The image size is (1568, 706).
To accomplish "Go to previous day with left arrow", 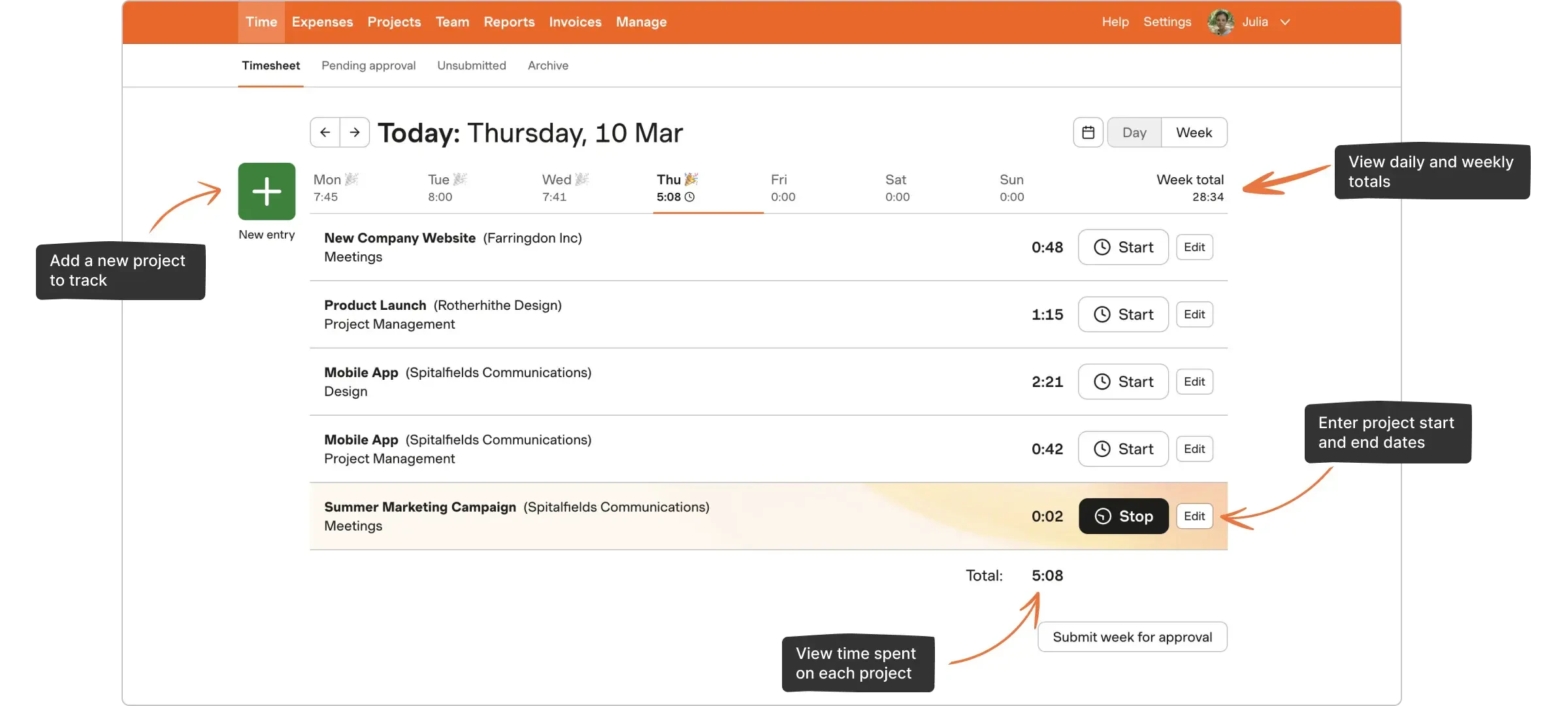I will [325, 133].
